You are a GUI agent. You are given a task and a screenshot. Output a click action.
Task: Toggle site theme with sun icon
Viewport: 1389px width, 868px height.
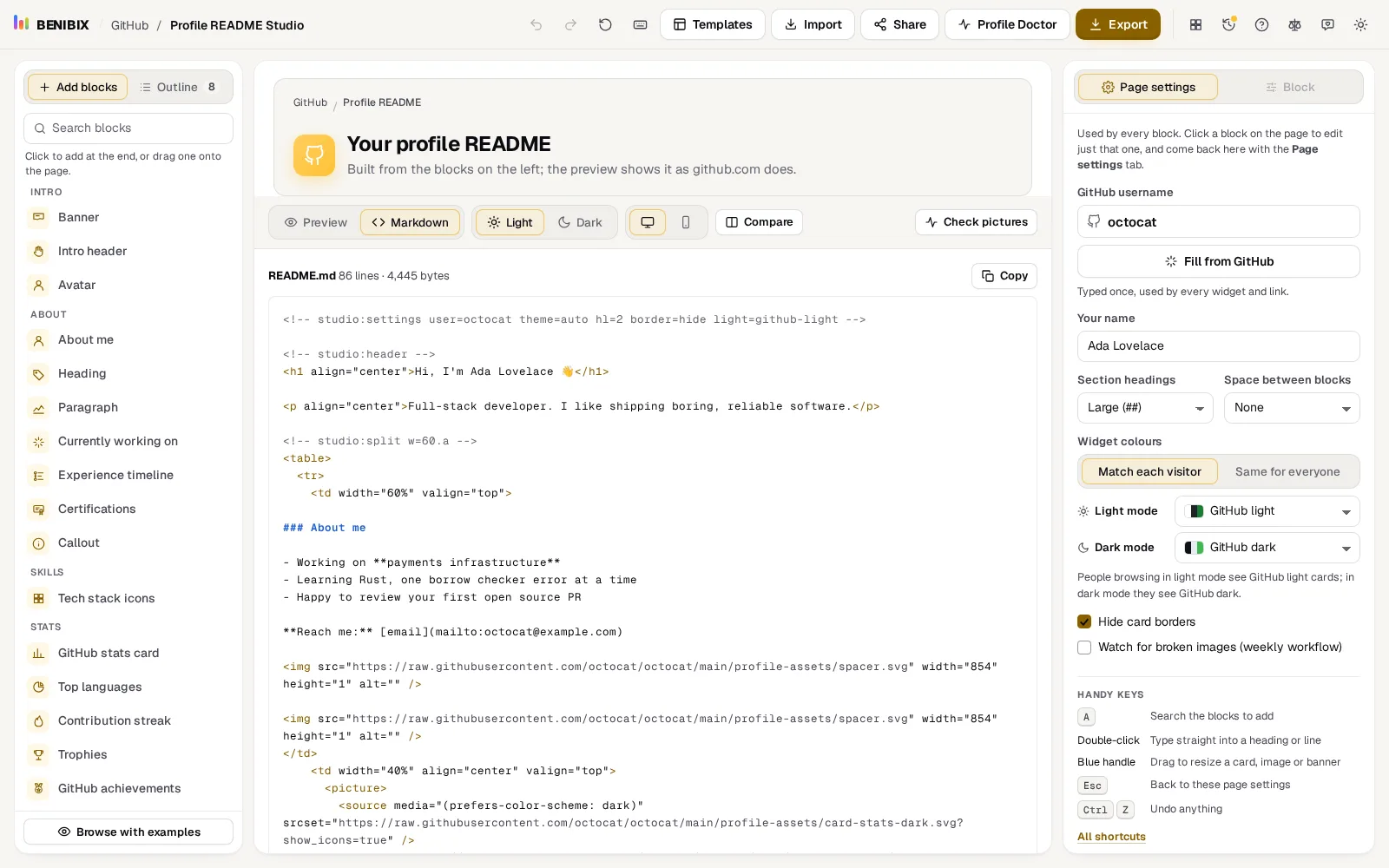tap(1360, 25)
